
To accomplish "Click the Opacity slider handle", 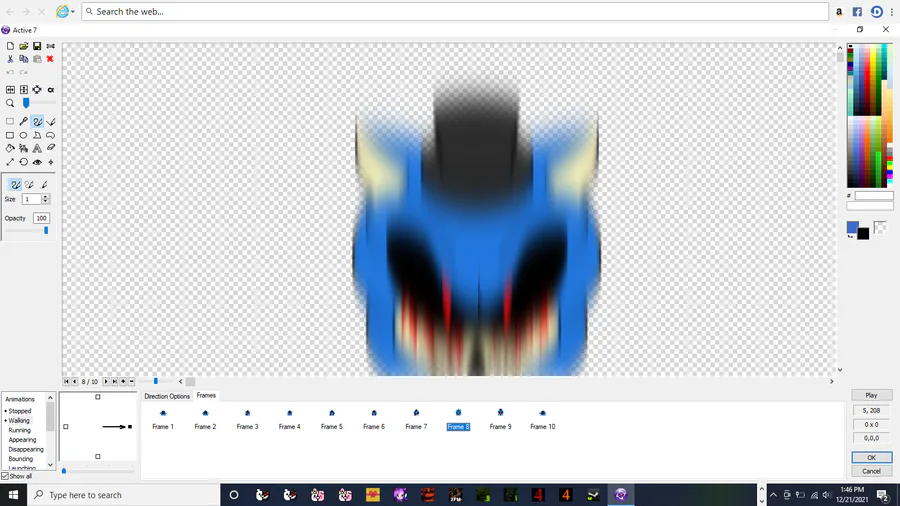I will point(46,231).
